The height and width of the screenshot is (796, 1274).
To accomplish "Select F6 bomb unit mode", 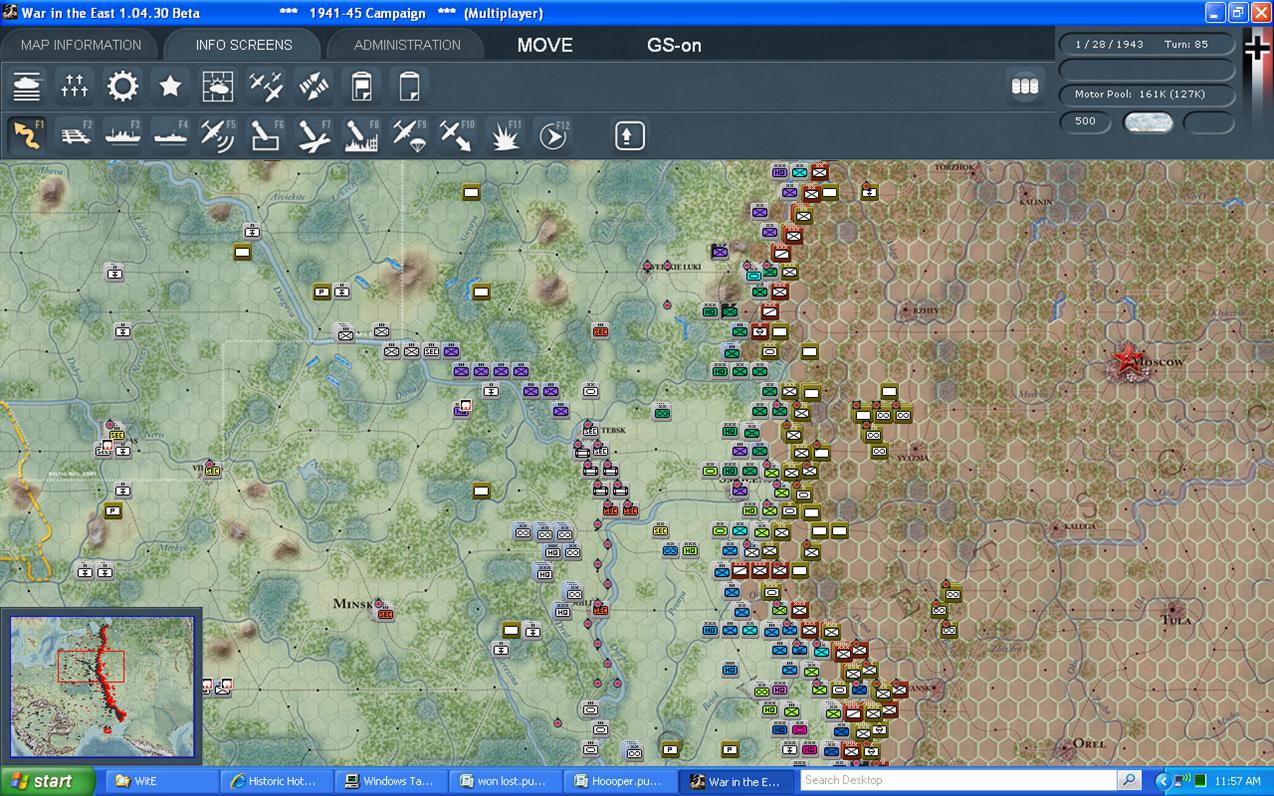I will pos(266,135).
